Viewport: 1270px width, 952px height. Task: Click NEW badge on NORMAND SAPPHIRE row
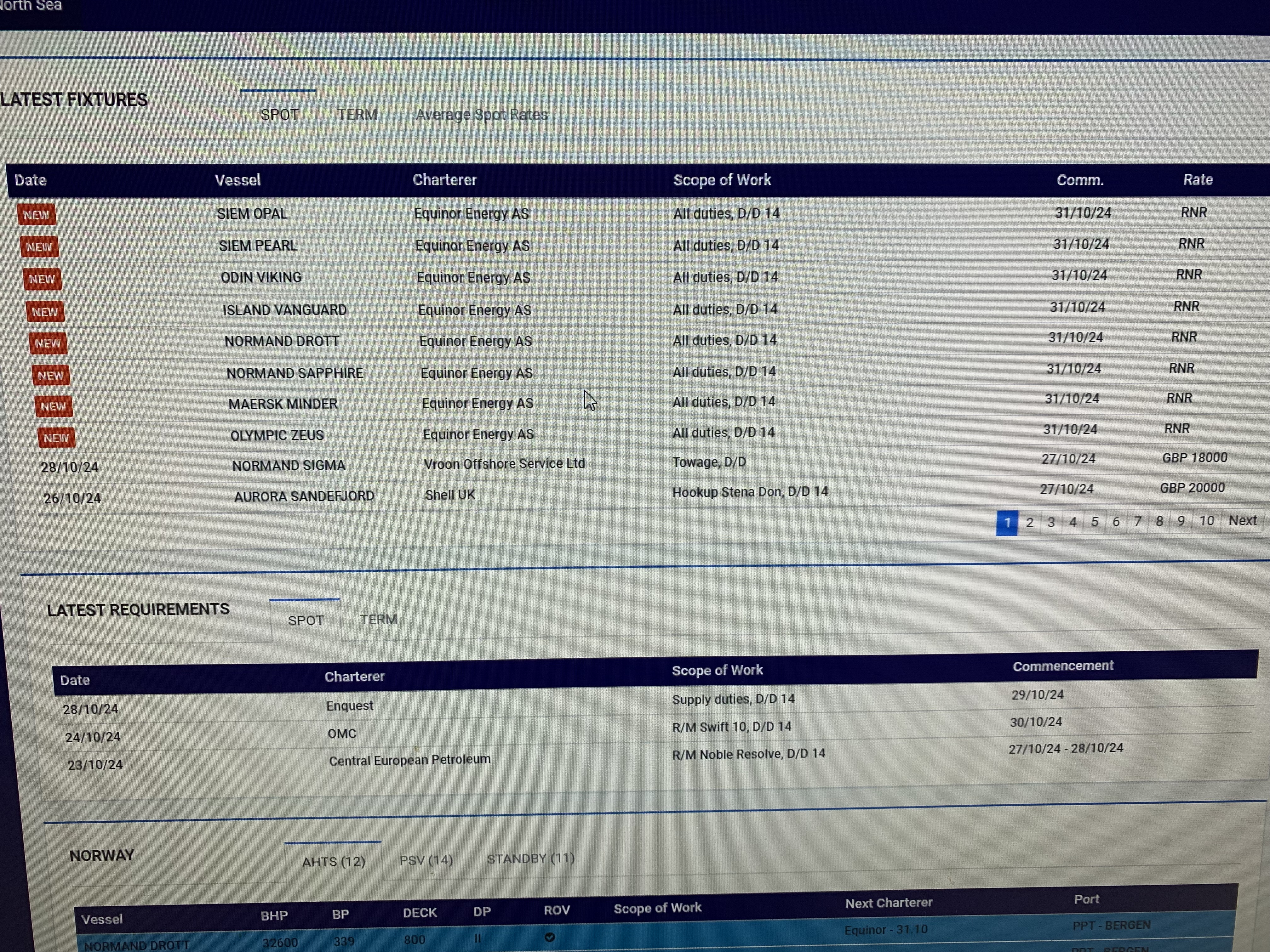tap(50, 375)
